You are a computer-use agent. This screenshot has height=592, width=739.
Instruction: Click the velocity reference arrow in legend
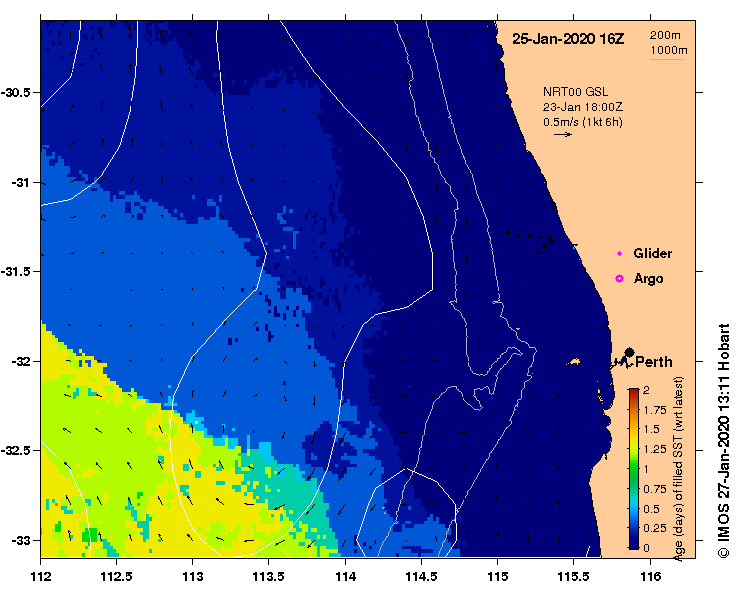[x=562, y=134]
